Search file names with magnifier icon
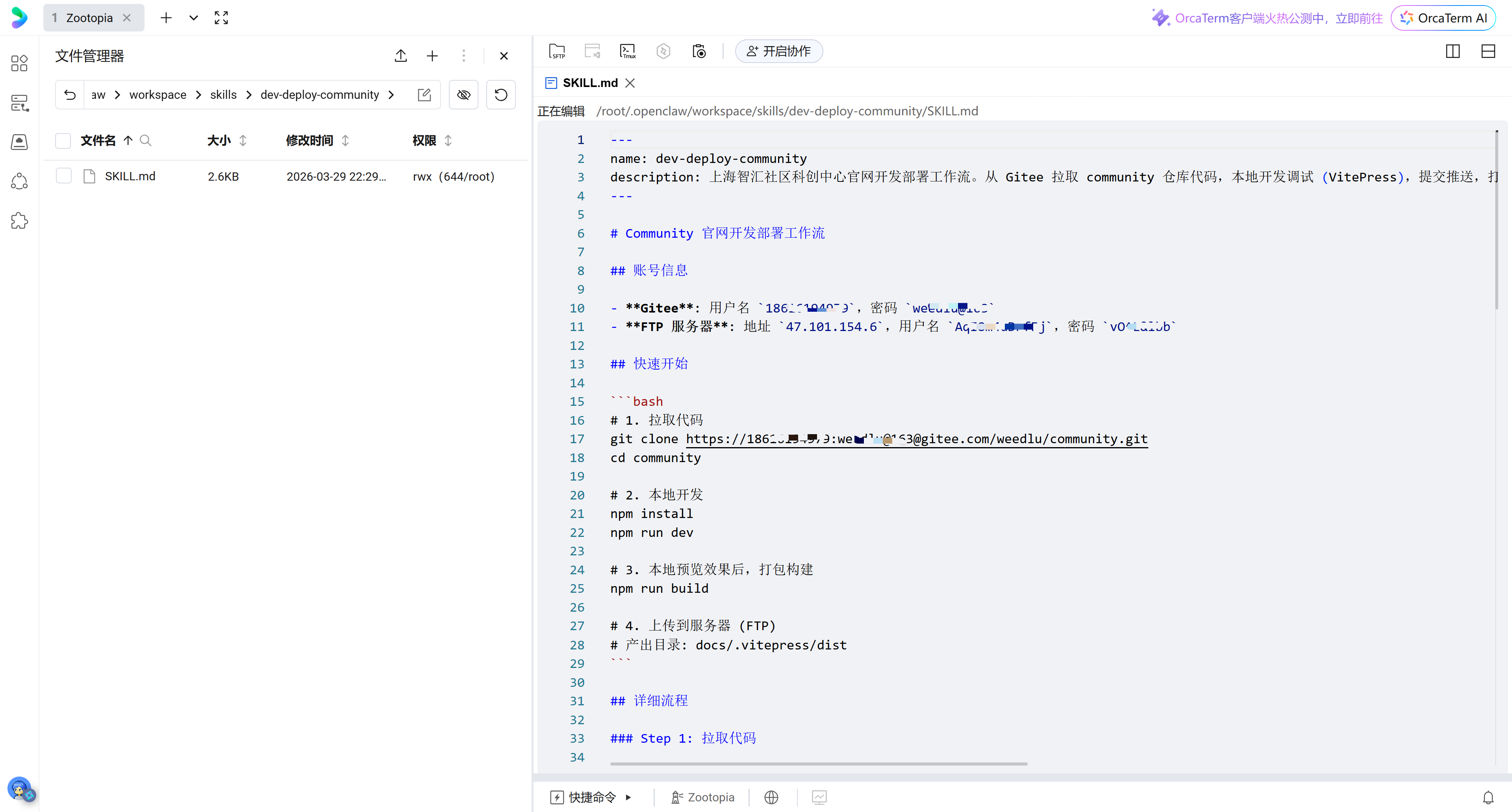Screen dimensions: 1512x812 (146, 140)
